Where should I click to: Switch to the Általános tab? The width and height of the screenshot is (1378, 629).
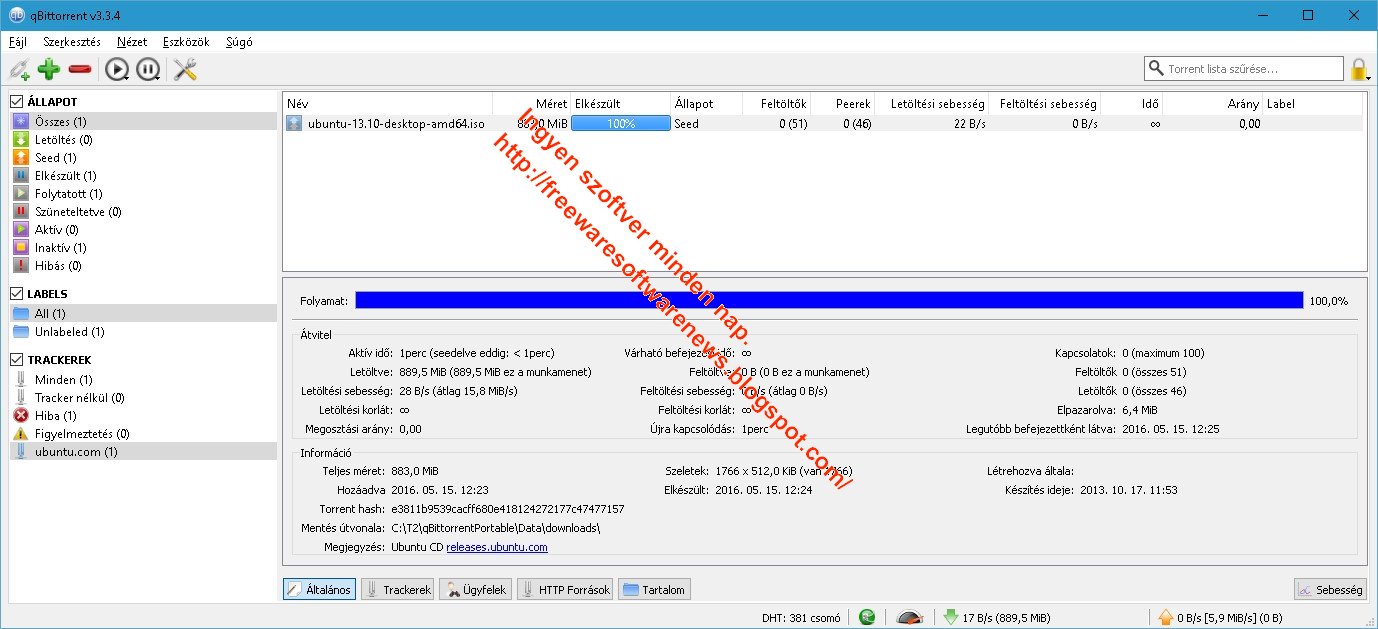click(x=319, y=590)
